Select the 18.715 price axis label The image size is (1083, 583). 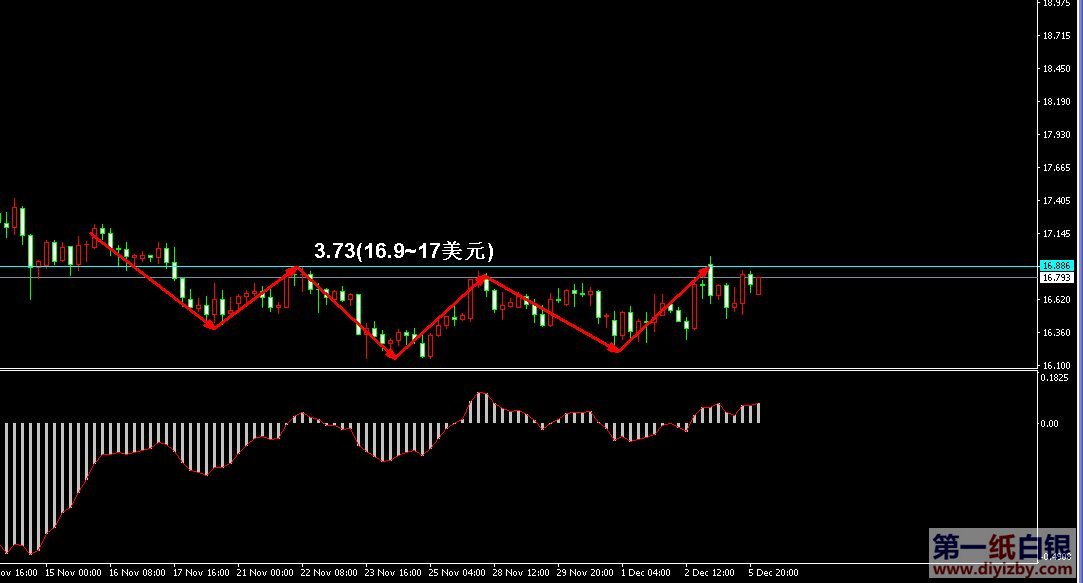point(1056,36)
